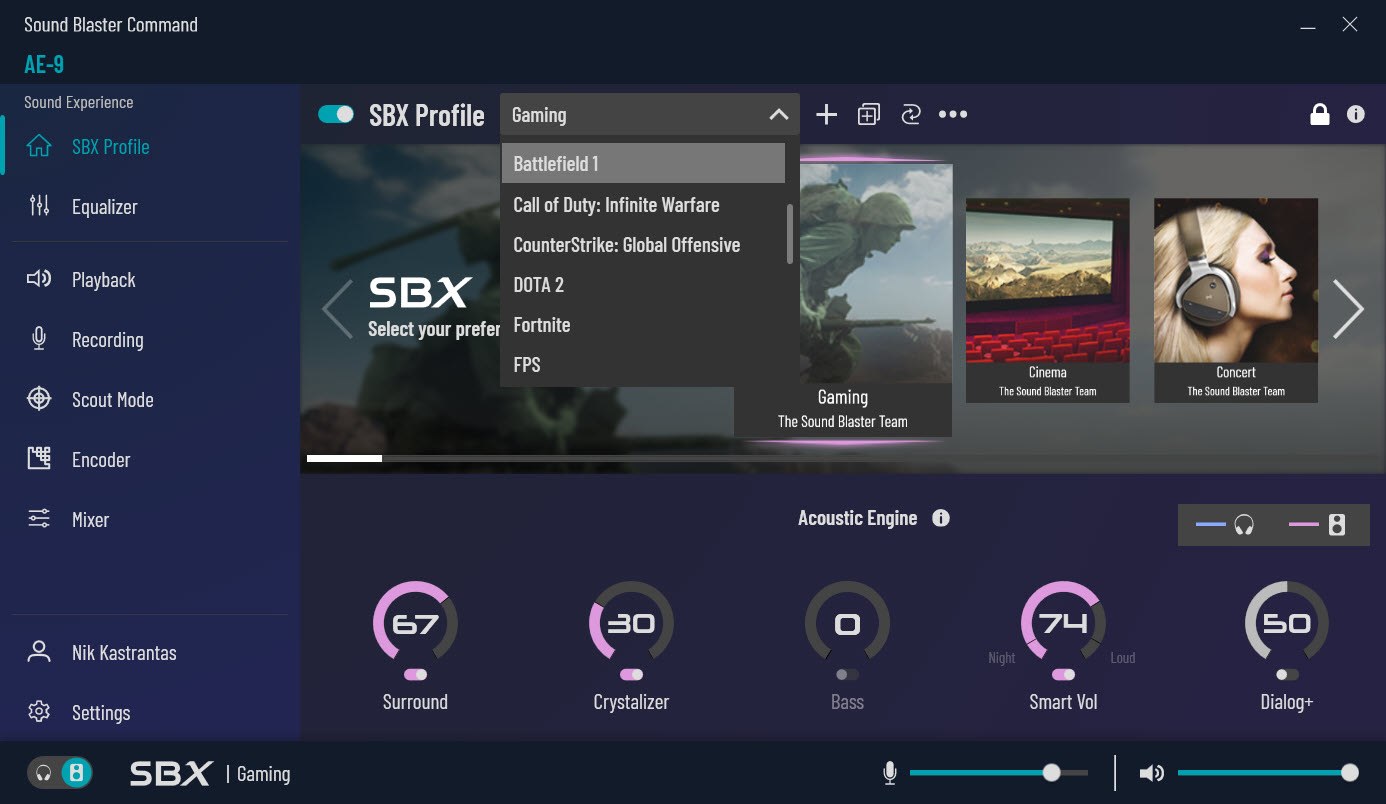Select speaker view in Acoustic Engine legend
The height and width of the screenshot is (804, 1386).
click(1318, 524)
